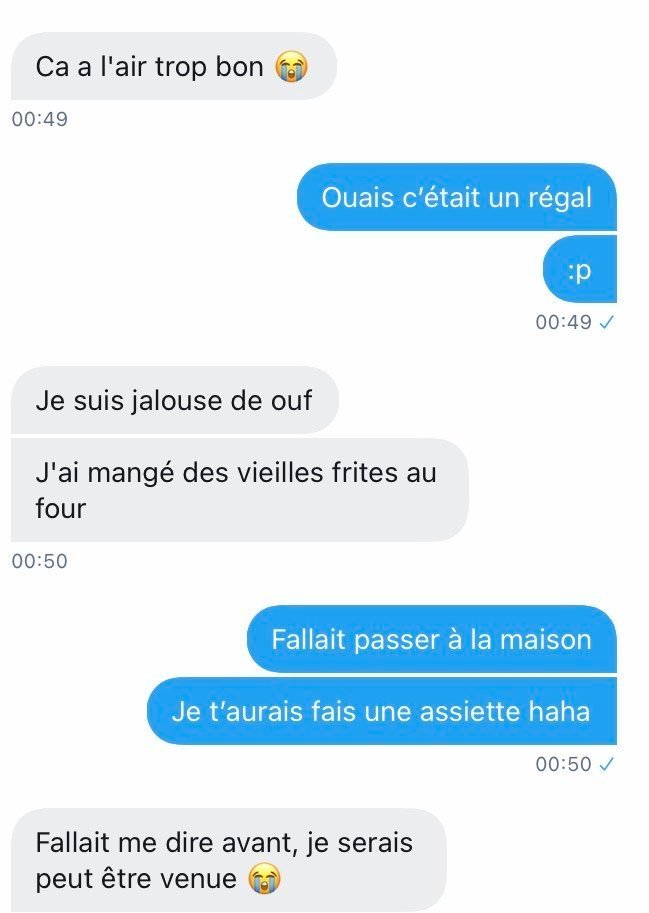Tap the received 00:49 timestamp on the left
Image resolution: width=649 pixels, height=913 pixels.
point(40,119)
